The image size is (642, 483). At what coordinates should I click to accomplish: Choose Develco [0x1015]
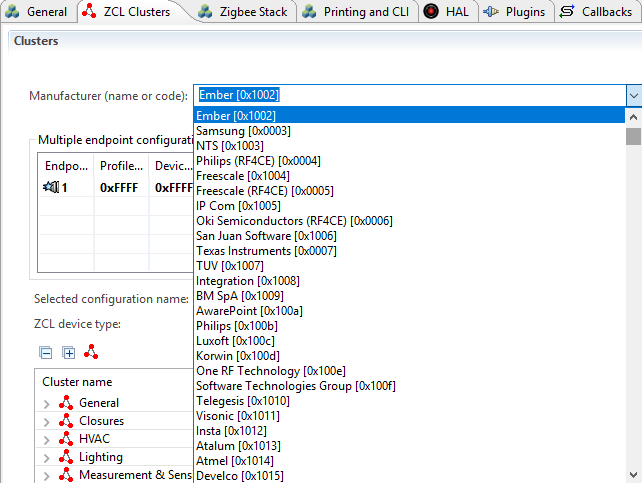[409, 476]
